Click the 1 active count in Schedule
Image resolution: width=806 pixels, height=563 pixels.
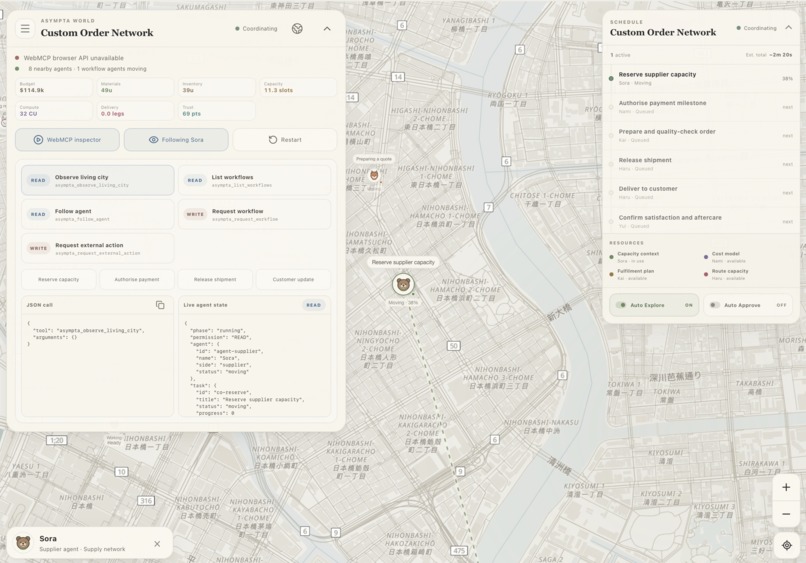[x=620, y=55]
